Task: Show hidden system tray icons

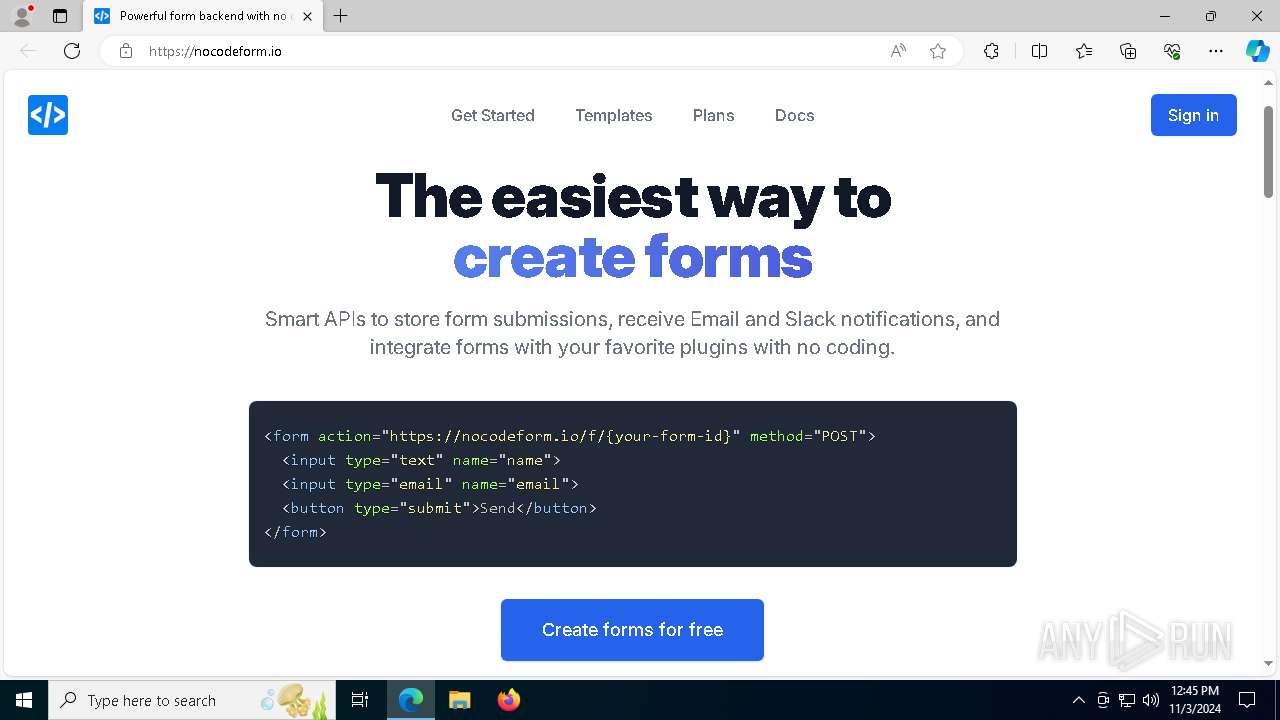Action: point(1078,700)
